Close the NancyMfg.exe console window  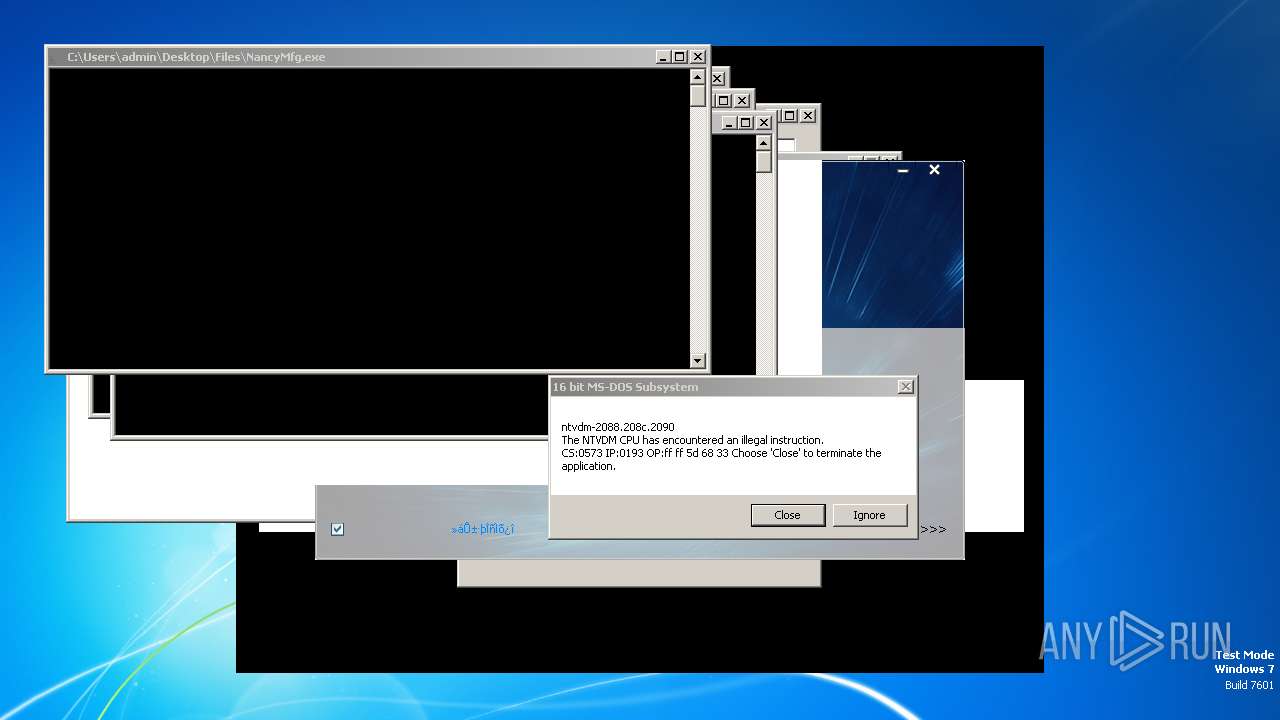698,57
